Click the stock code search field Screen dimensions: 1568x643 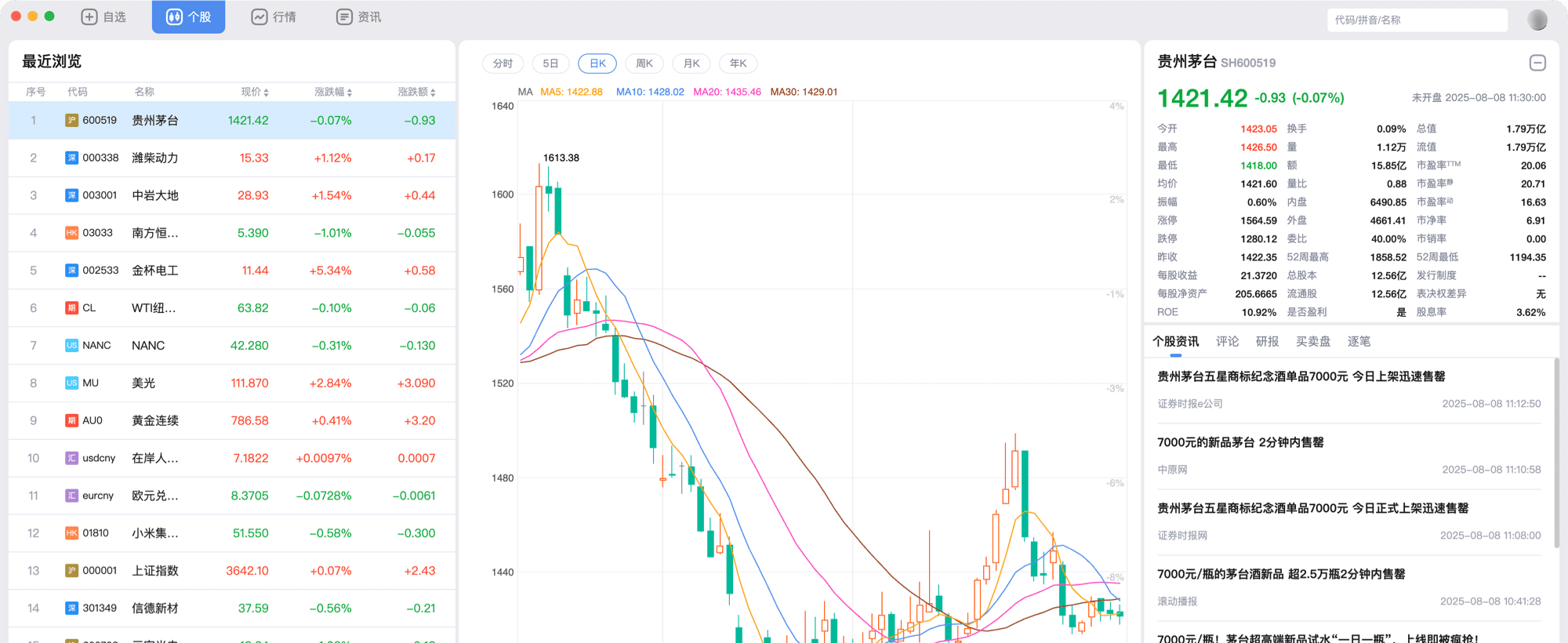pos(1417,20)
